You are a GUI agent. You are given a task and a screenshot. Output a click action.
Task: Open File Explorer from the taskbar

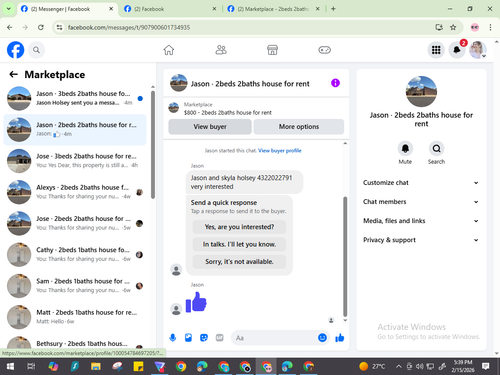[x=96, y=367]
